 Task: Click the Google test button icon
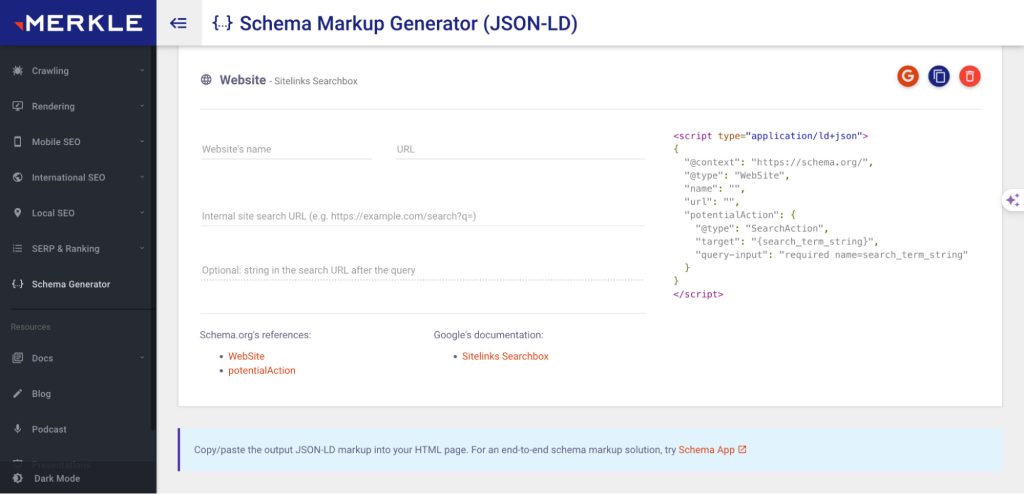point(908,76)
